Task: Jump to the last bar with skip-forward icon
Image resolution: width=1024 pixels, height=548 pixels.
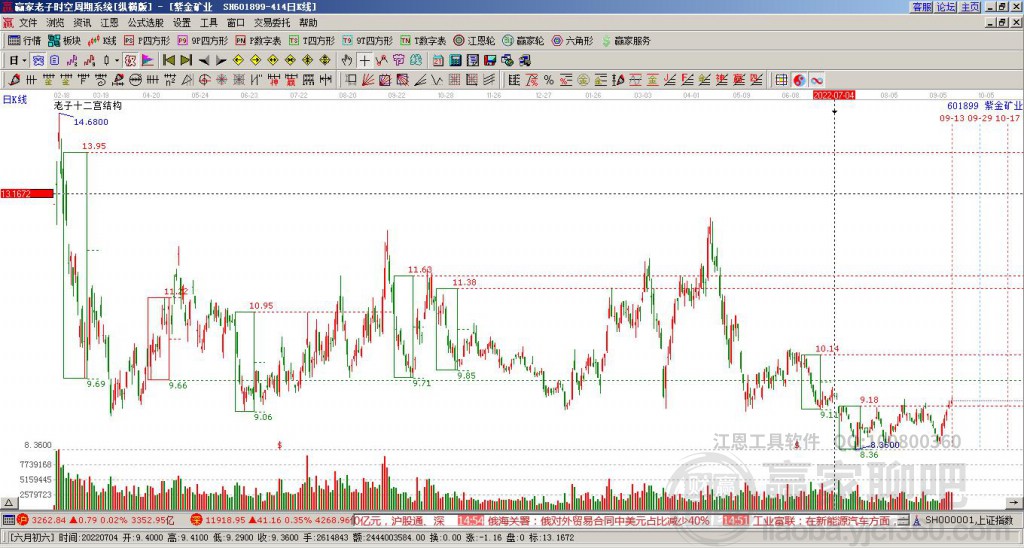Action: [186, 60]
